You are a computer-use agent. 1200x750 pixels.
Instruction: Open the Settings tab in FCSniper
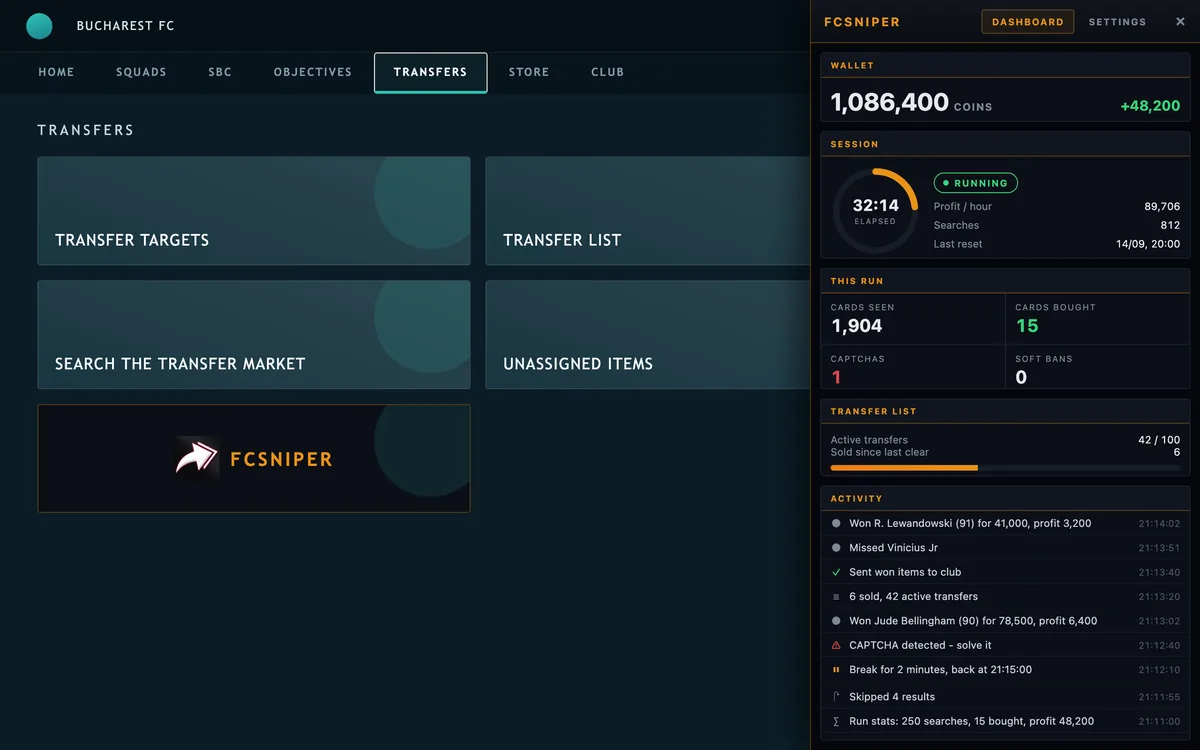[1117, 22]
